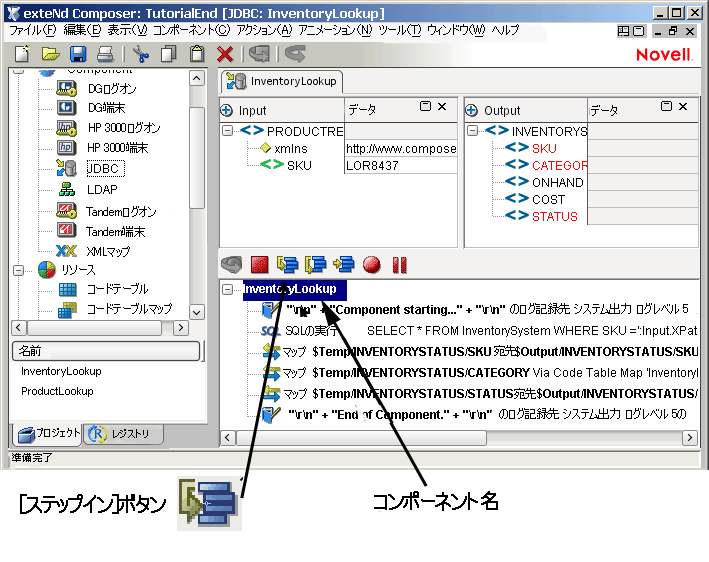Viewport: 709px width, 562px height.
Task: Select Tandem端末 component
Action: click(116, 231)
